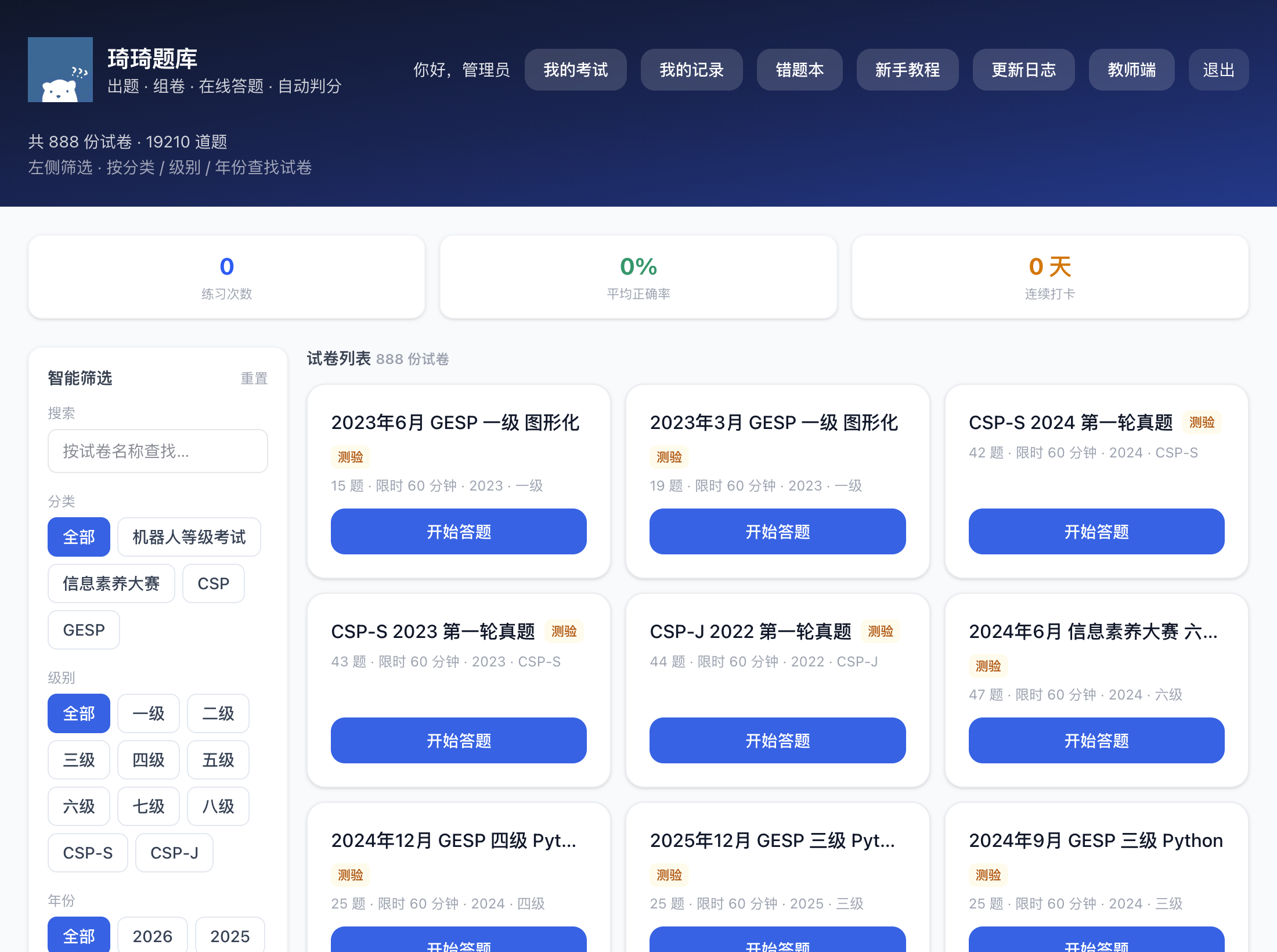Image resolution: width=1277 pixels, height=952 pixels.
Task: Filter by level 三级
Action: [x=79, y=760]
